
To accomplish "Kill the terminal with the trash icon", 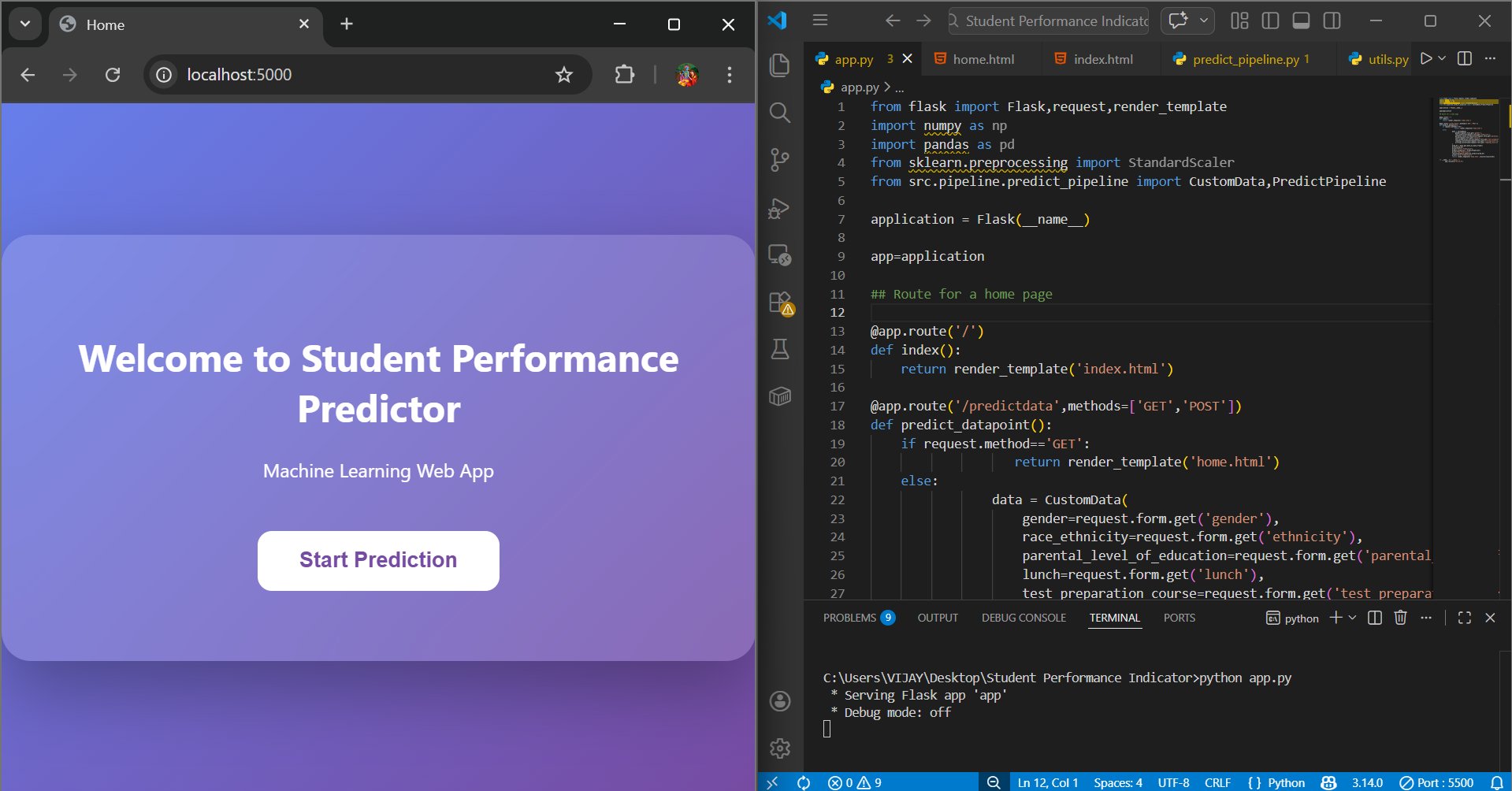I will (1400, 618).
